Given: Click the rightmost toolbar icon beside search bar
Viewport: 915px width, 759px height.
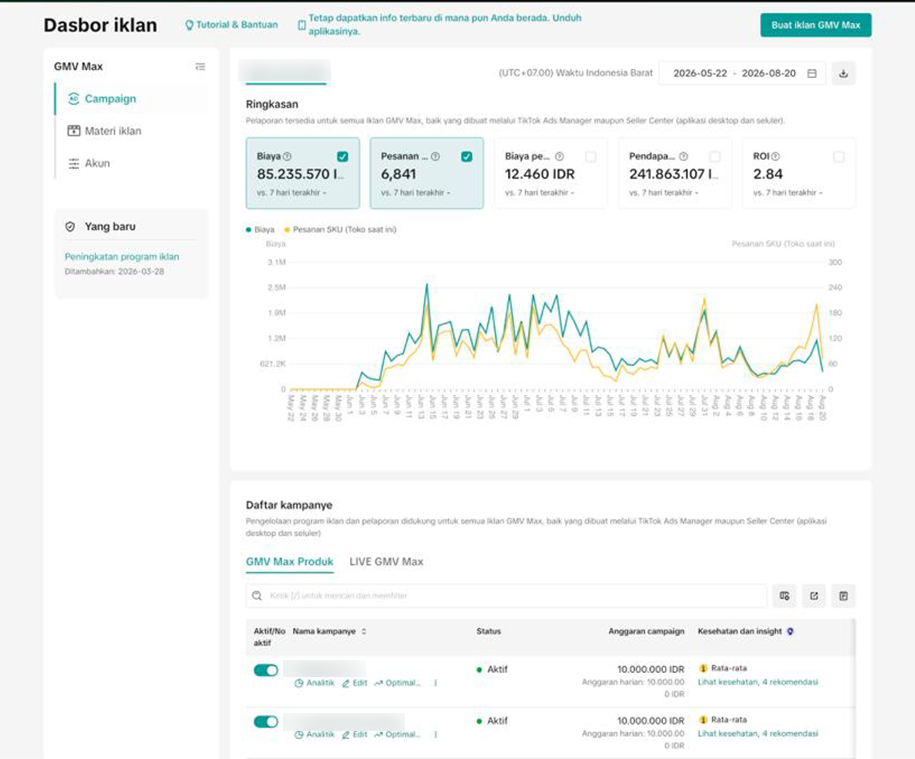Looking at the screenshot, I should tap(843, 596).
